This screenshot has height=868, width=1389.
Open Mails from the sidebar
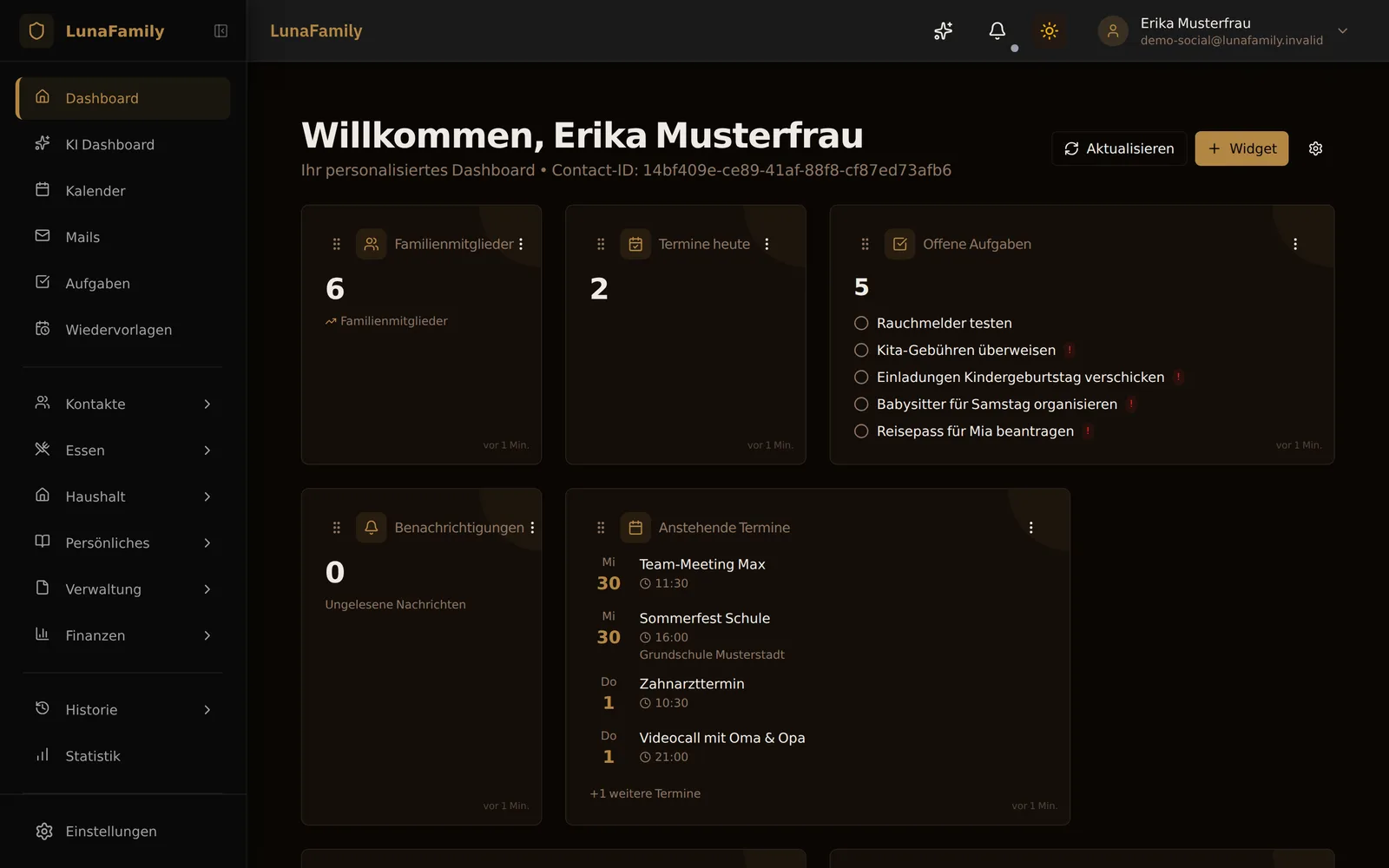pos(122,237)
